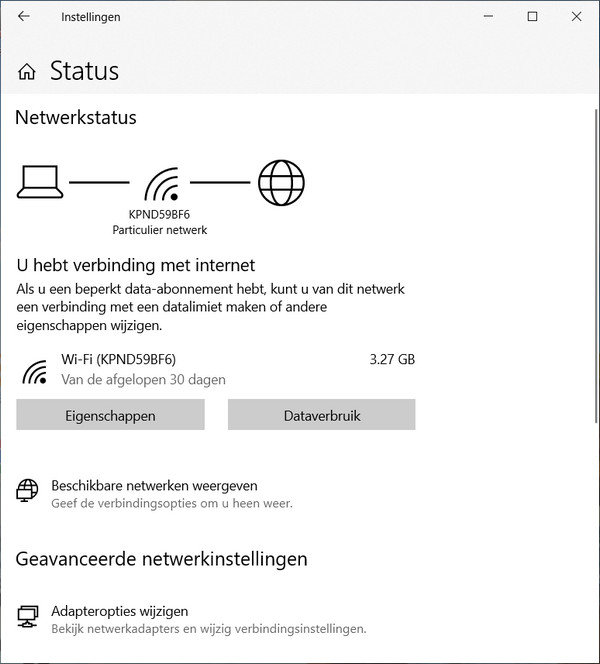The height and width of the screenshot is (664, 600).
Task: Click the Wi-Fi icon next to data usage
Action: pos(35,371)
